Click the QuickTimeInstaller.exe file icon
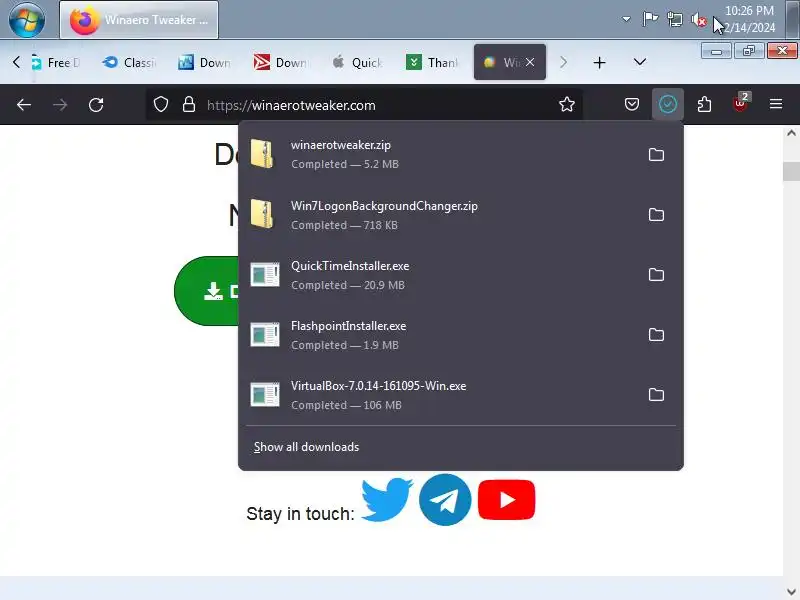 click(265, 274)
